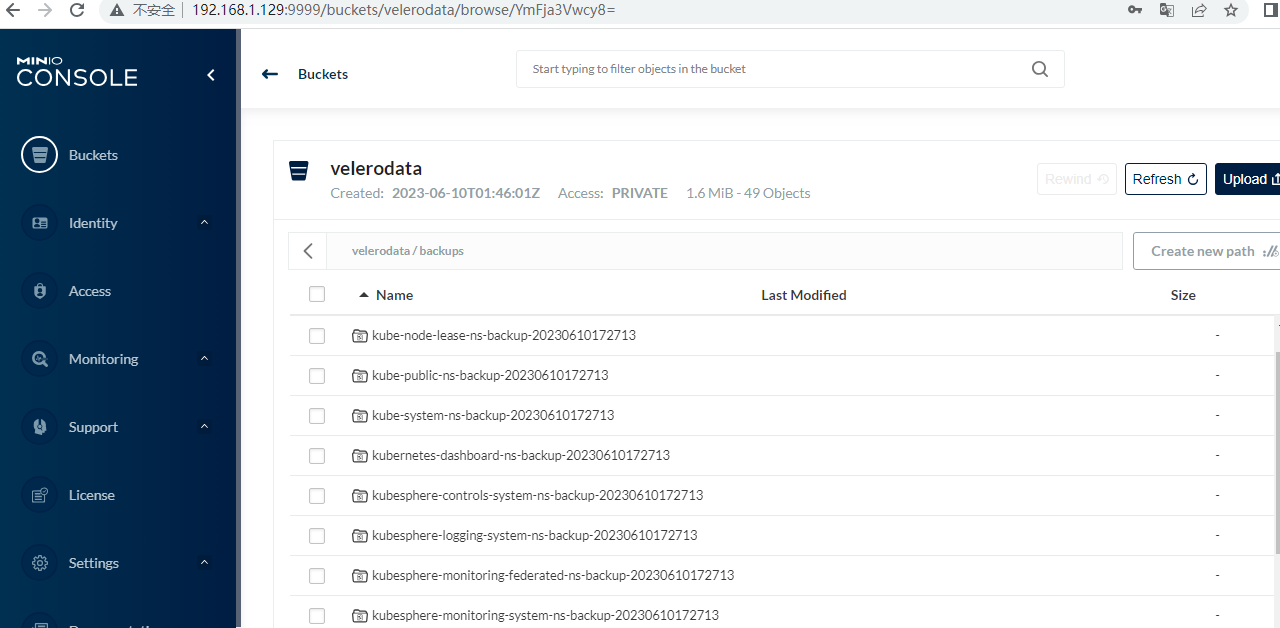Open the Support sidebar menu

coord(93,427)
